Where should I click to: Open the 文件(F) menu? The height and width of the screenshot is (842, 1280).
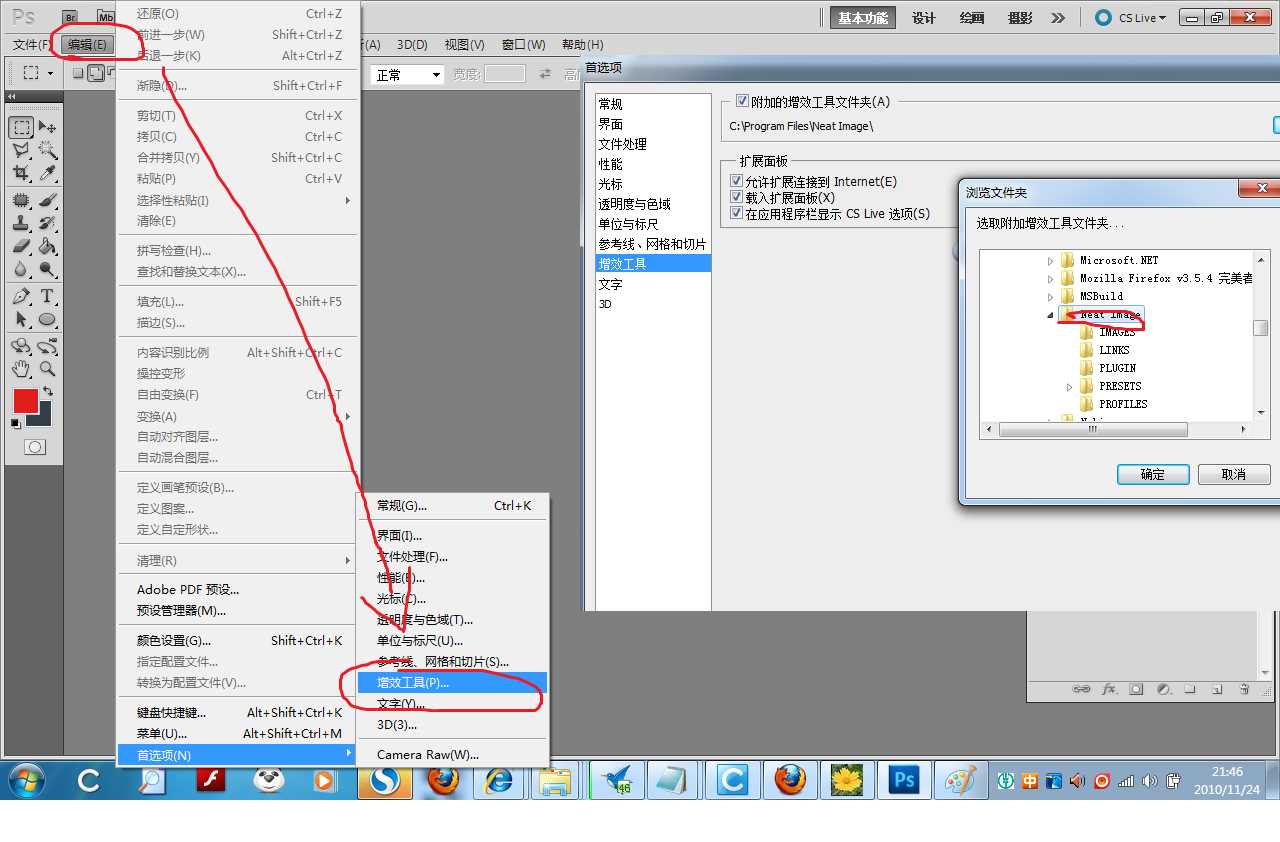point(32,45)
